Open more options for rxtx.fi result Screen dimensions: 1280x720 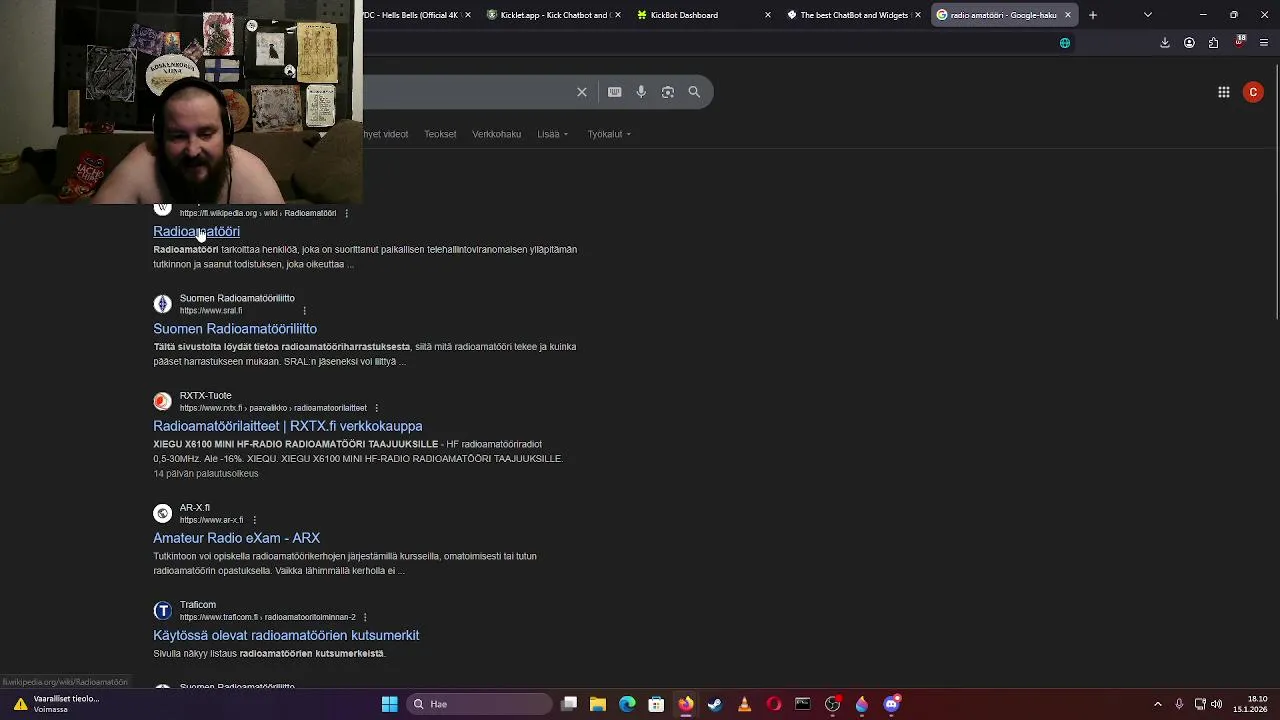(376, 408)
